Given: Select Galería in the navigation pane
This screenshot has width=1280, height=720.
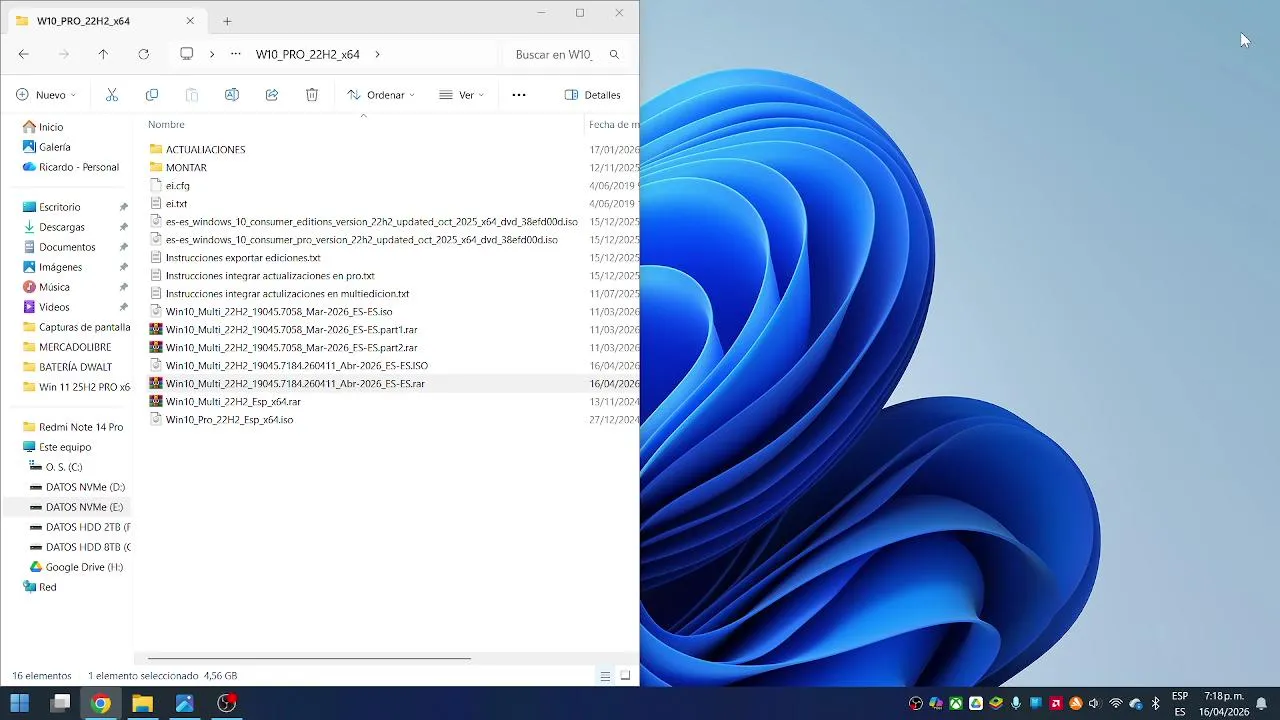Looking at the screenshot, I should tap(55, 147).
